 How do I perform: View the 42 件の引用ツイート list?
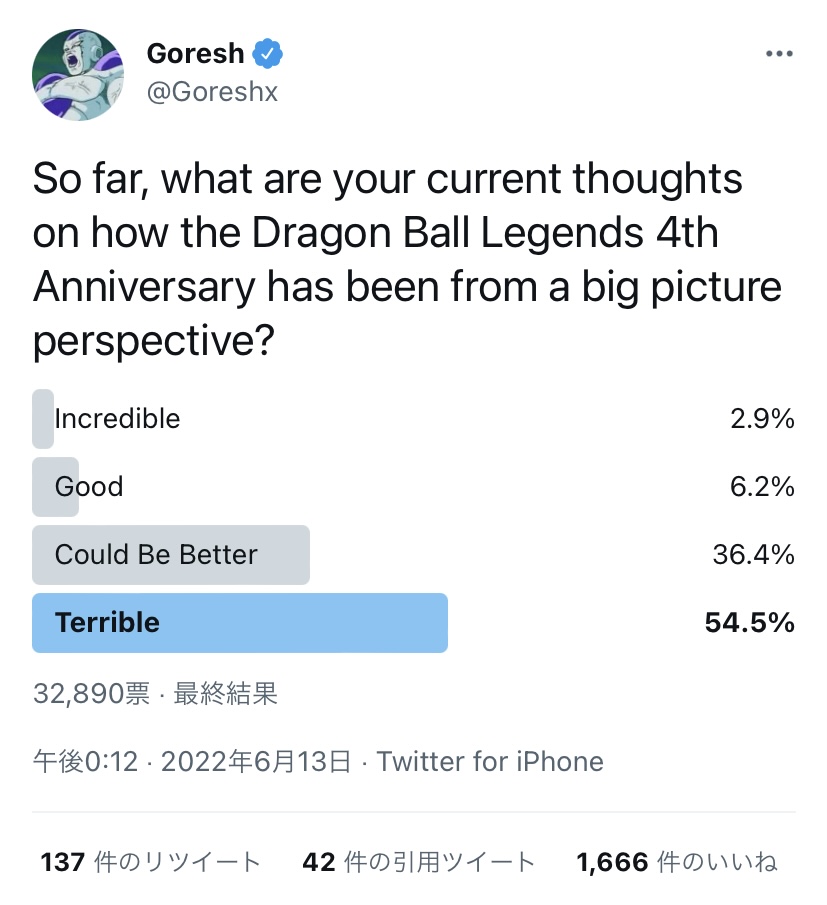pyautogui.click(x=418, y=862)
